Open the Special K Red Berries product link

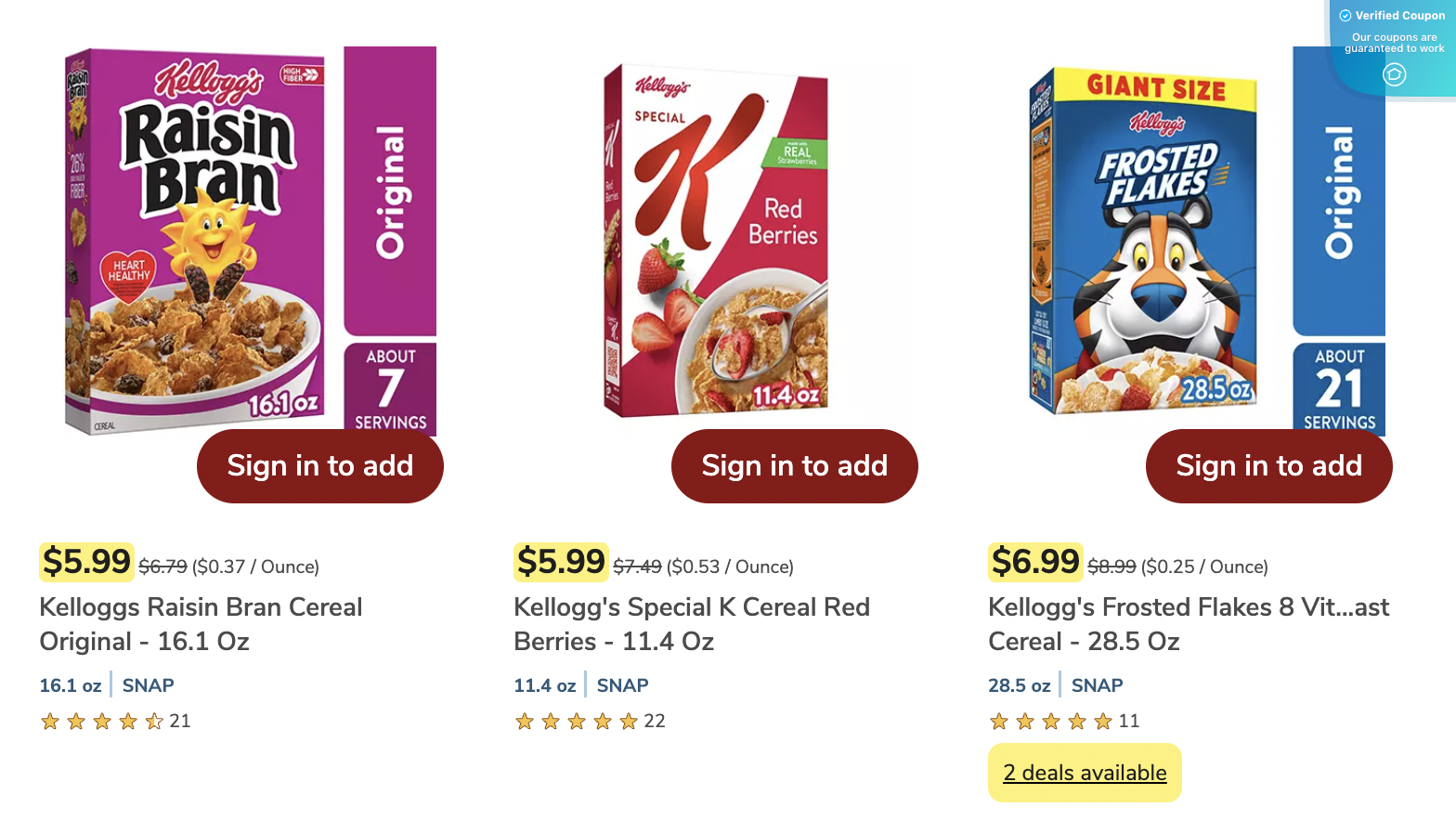tap(692, 624)
